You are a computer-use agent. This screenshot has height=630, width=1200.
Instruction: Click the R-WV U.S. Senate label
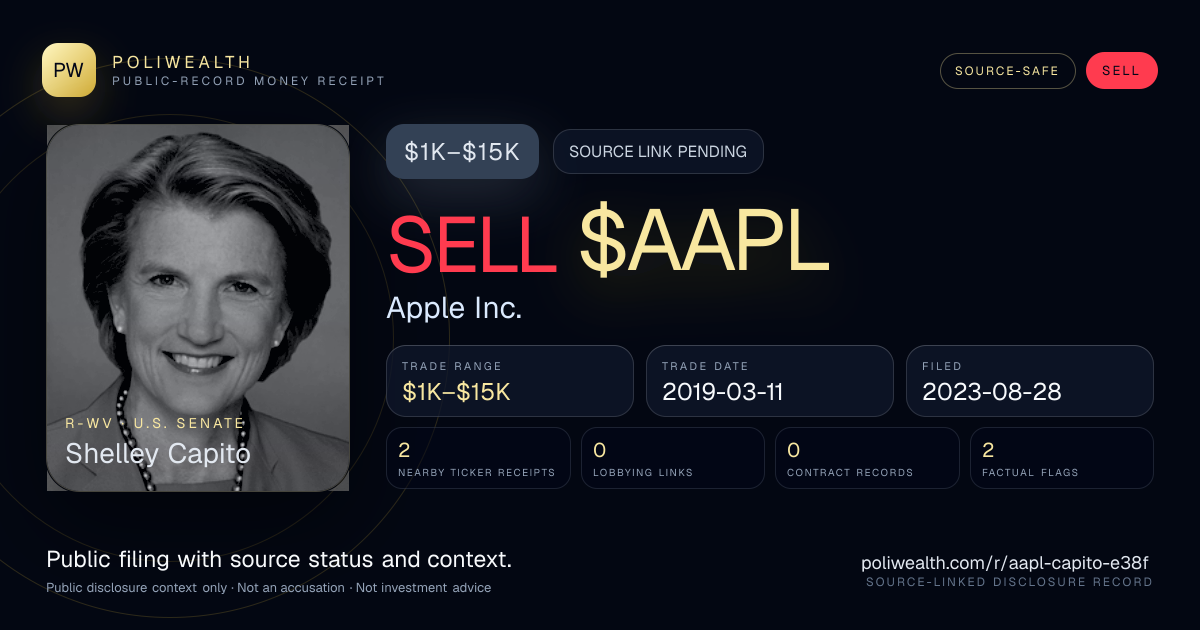click(x=155, y=423)
